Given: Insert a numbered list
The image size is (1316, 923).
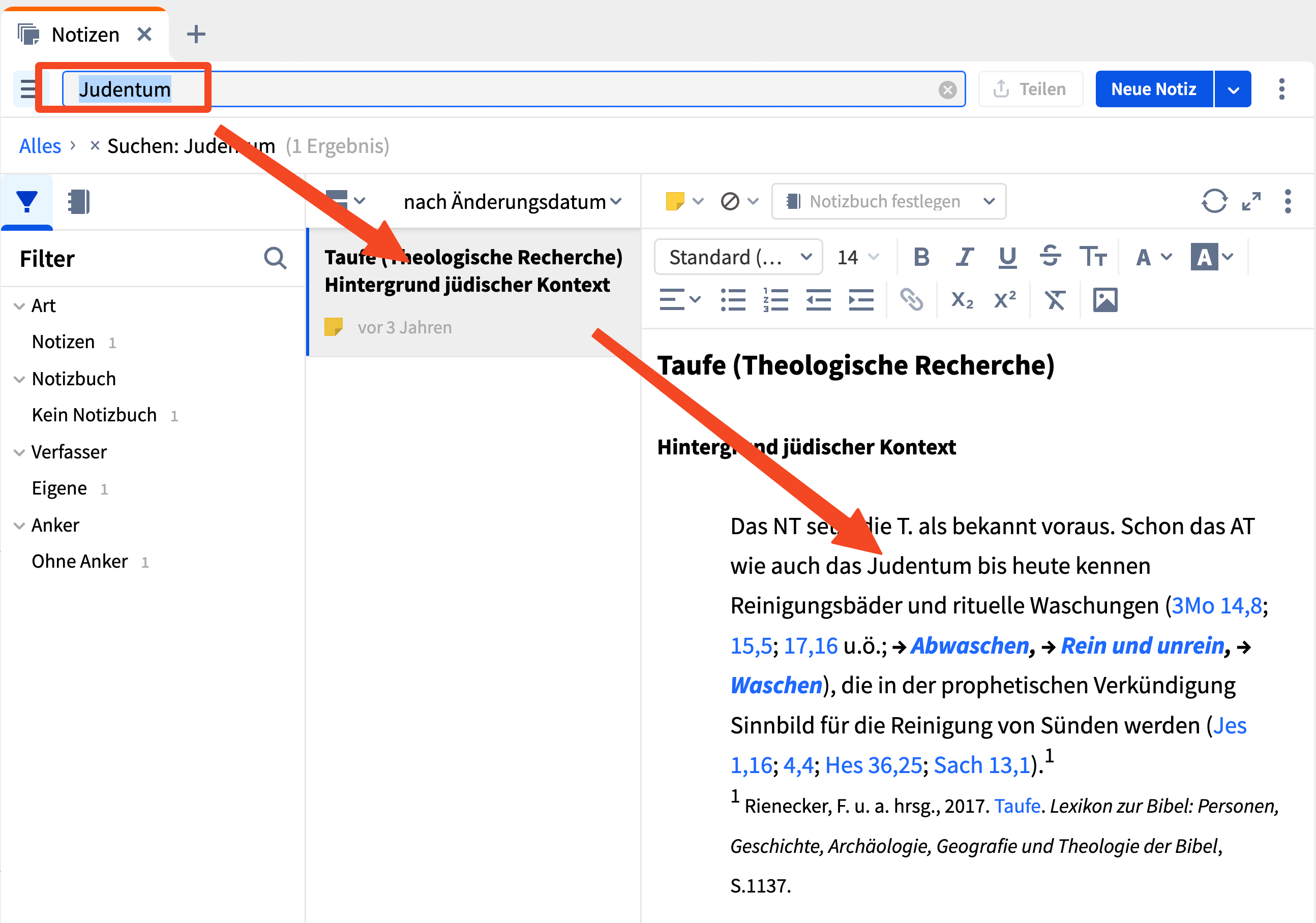Looking at the screenshot, I should pyautogui.click(x=775, y=300).
